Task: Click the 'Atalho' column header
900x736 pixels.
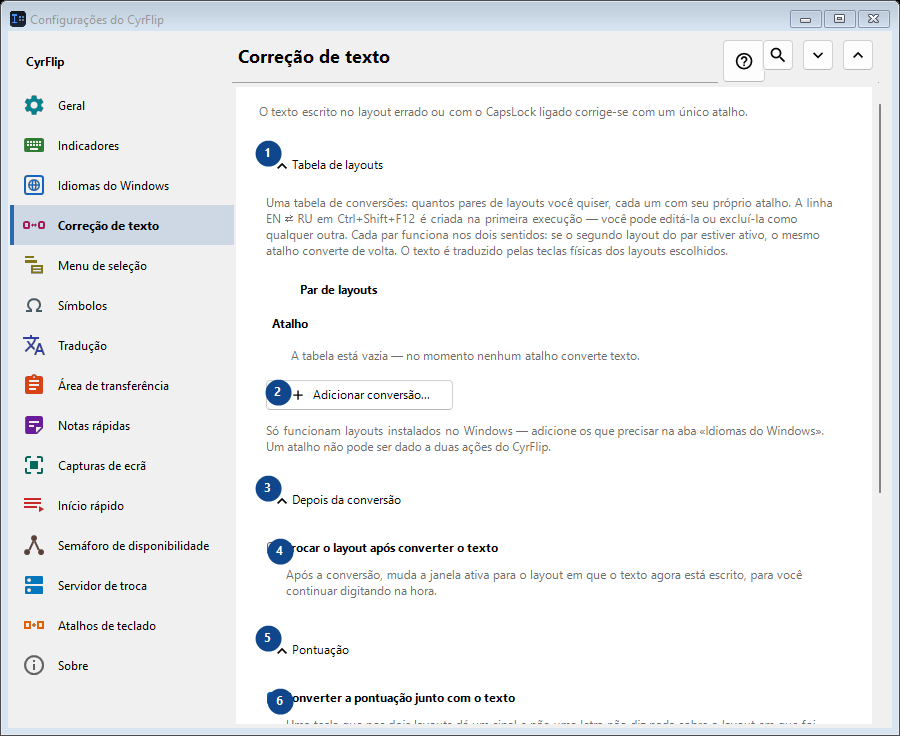Action: (290, 324)
